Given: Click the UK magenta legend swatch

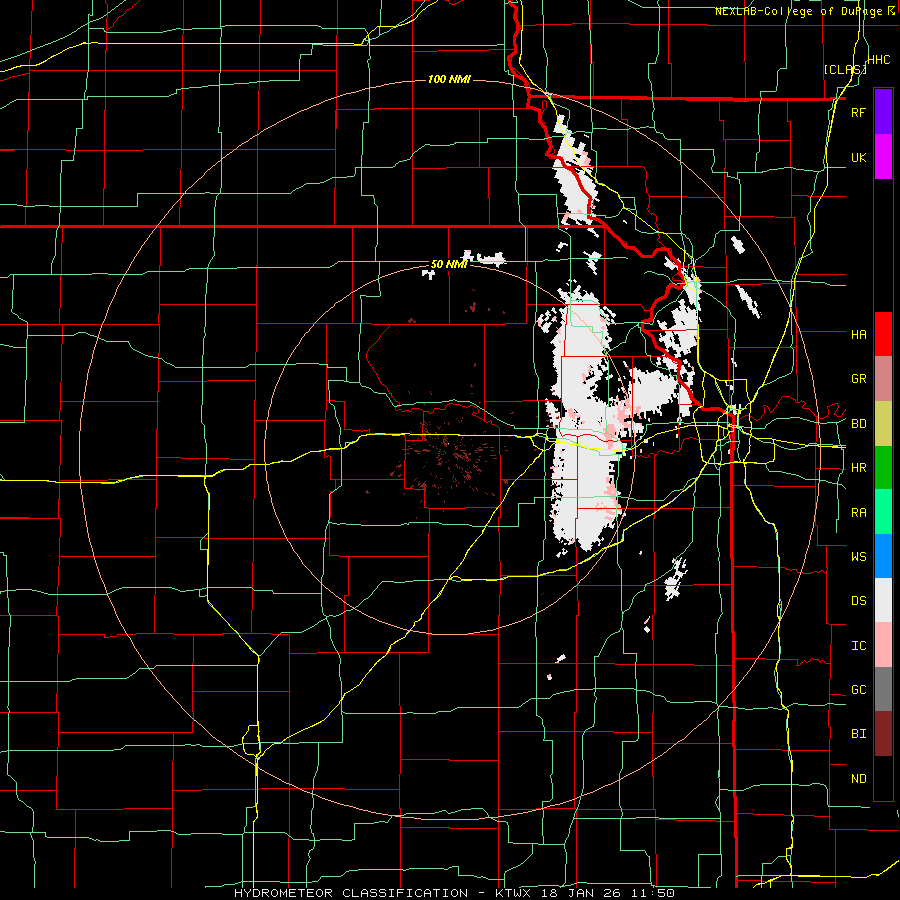Looking at the screenshot, I should click(x=883, y=157).
